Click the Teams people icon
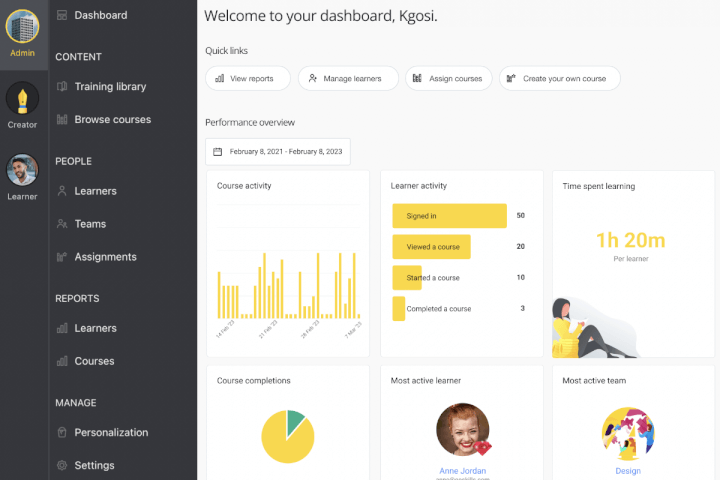The height and width of the screenshot is (480, 720). tap(62, 224)
